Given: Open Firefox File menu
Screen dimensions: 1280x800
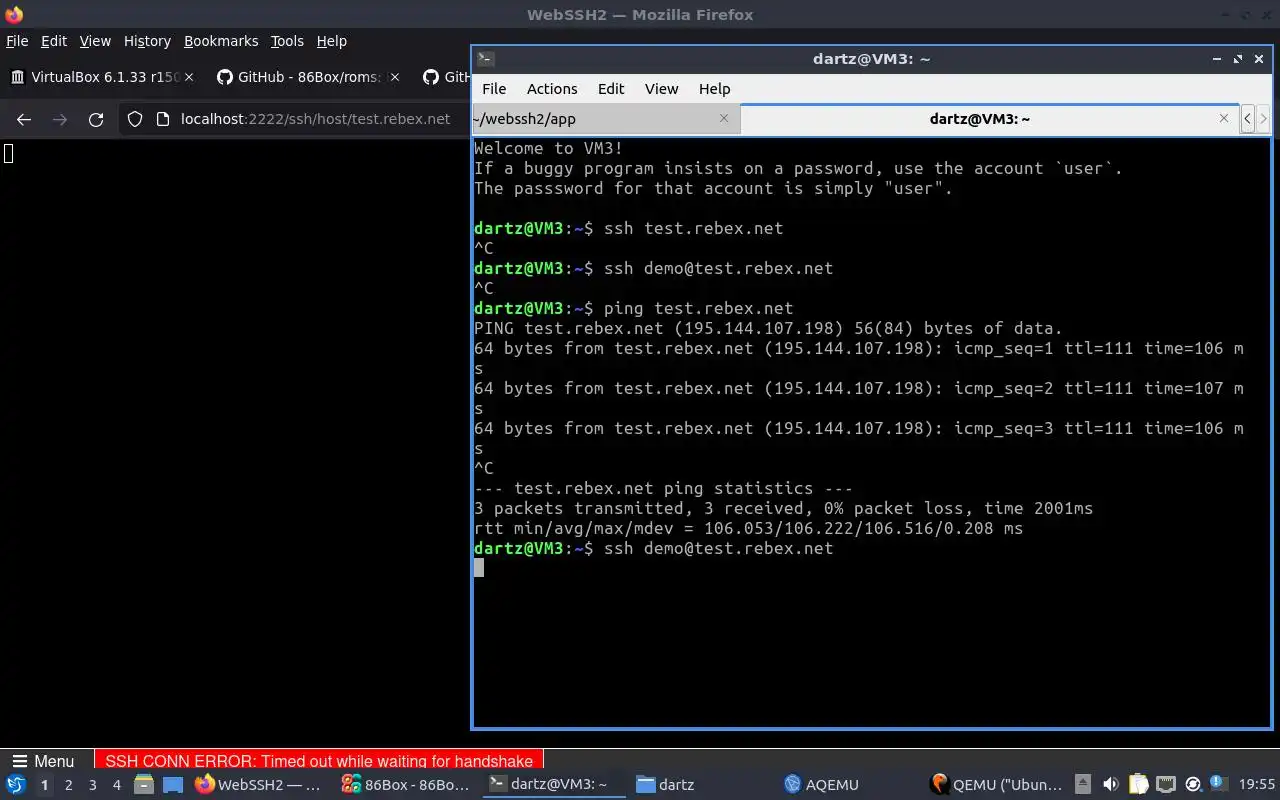Looking at the screenshot, I should pyautogui.click(x=17, y=41).
